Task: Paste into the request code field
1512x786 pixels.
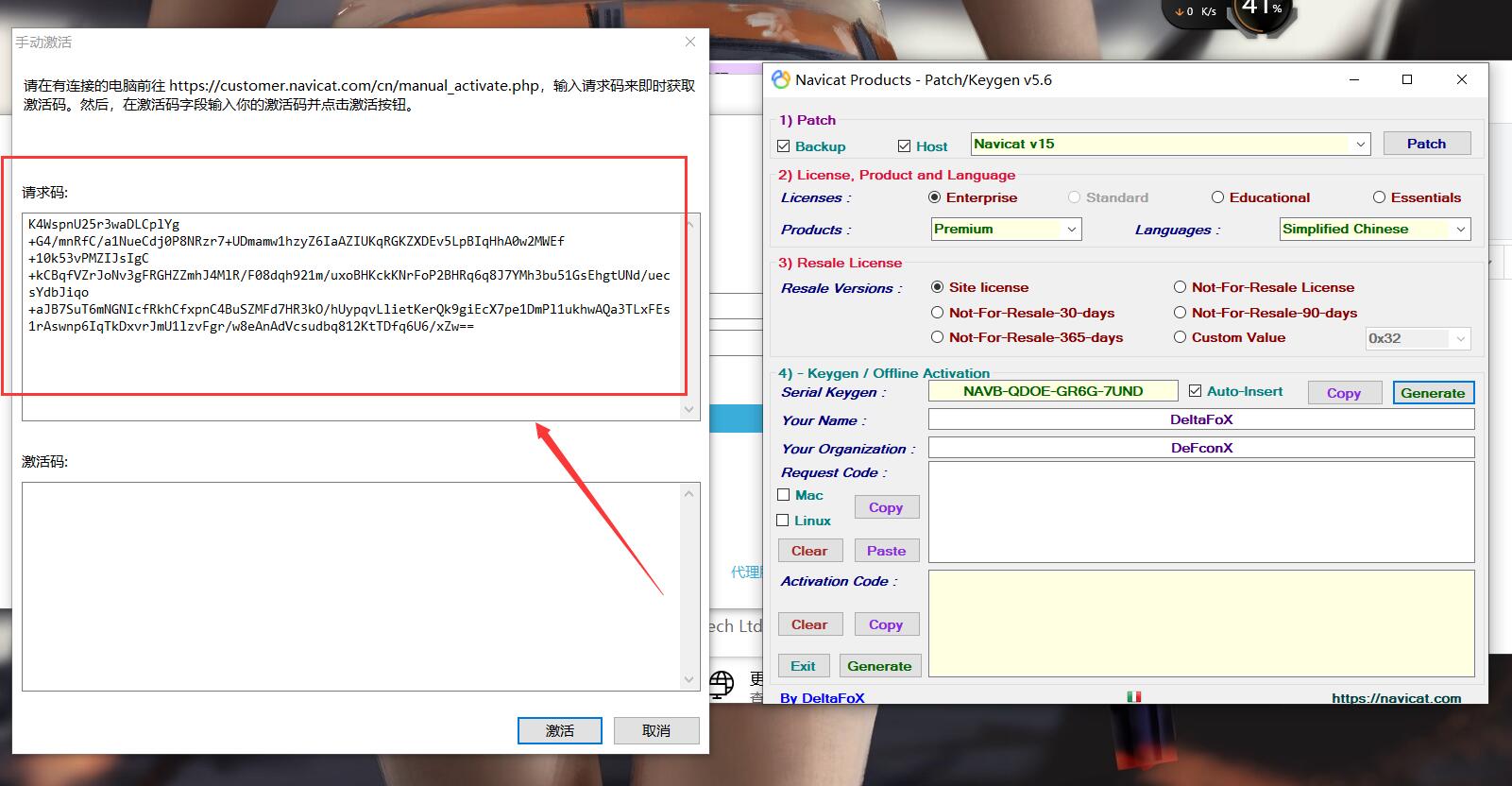Action: pyautogui.click(x=886, y=551)
